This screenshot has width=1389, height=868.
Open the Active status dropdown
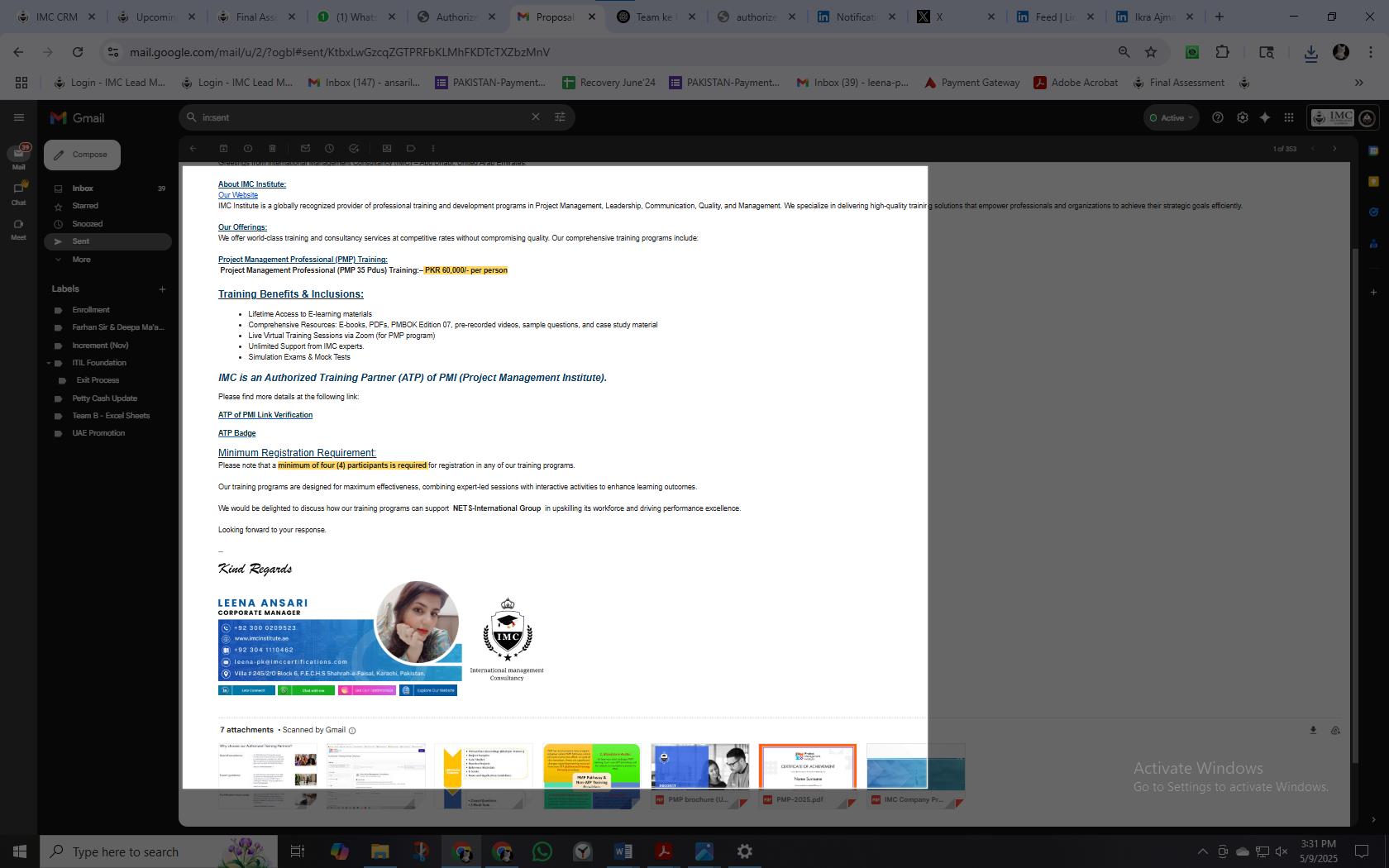(1172, 117)
